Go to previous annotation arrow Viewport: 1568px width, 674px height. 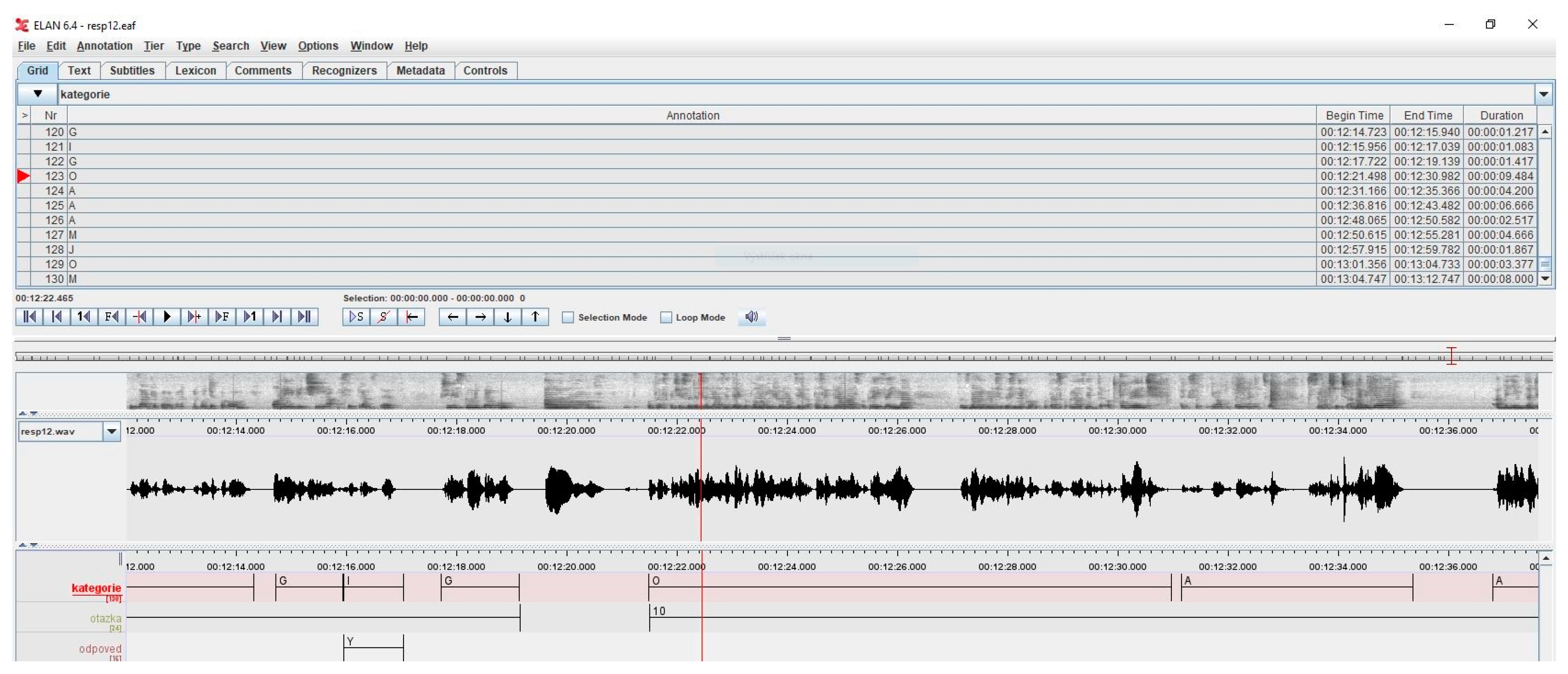point(452,316)
